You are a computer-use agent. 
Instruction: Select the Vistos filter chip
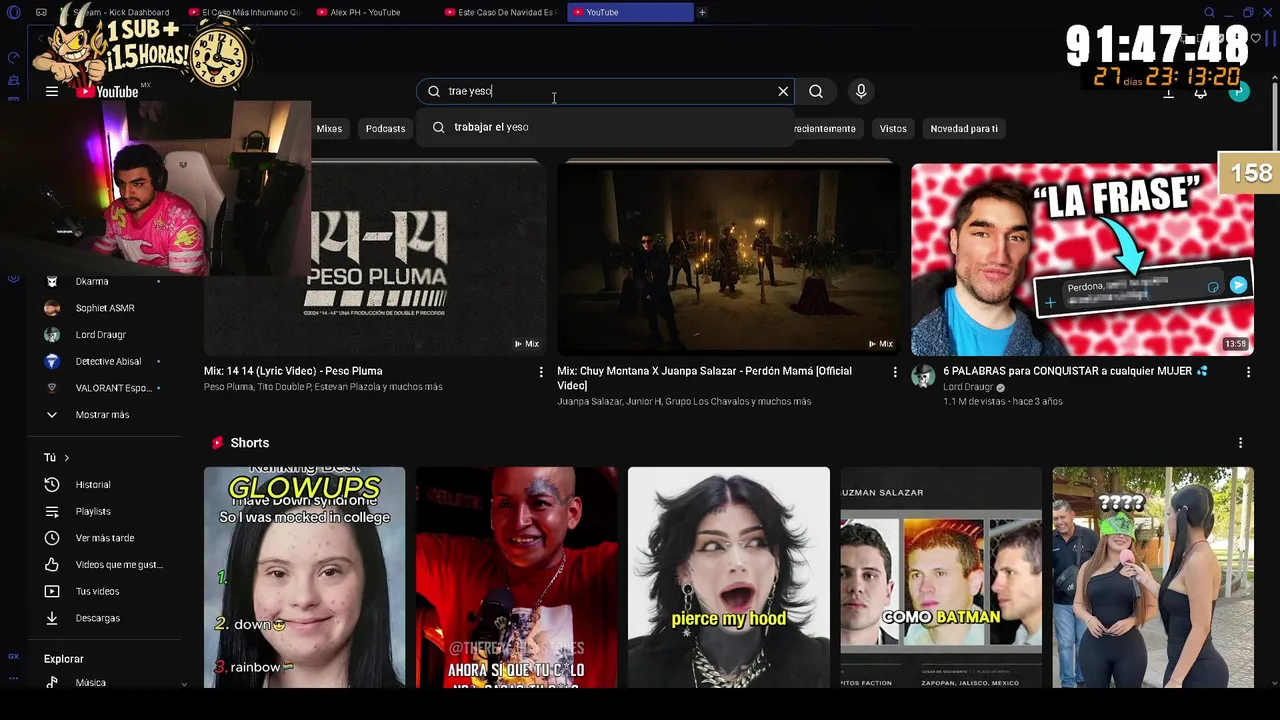click(893, 128)
